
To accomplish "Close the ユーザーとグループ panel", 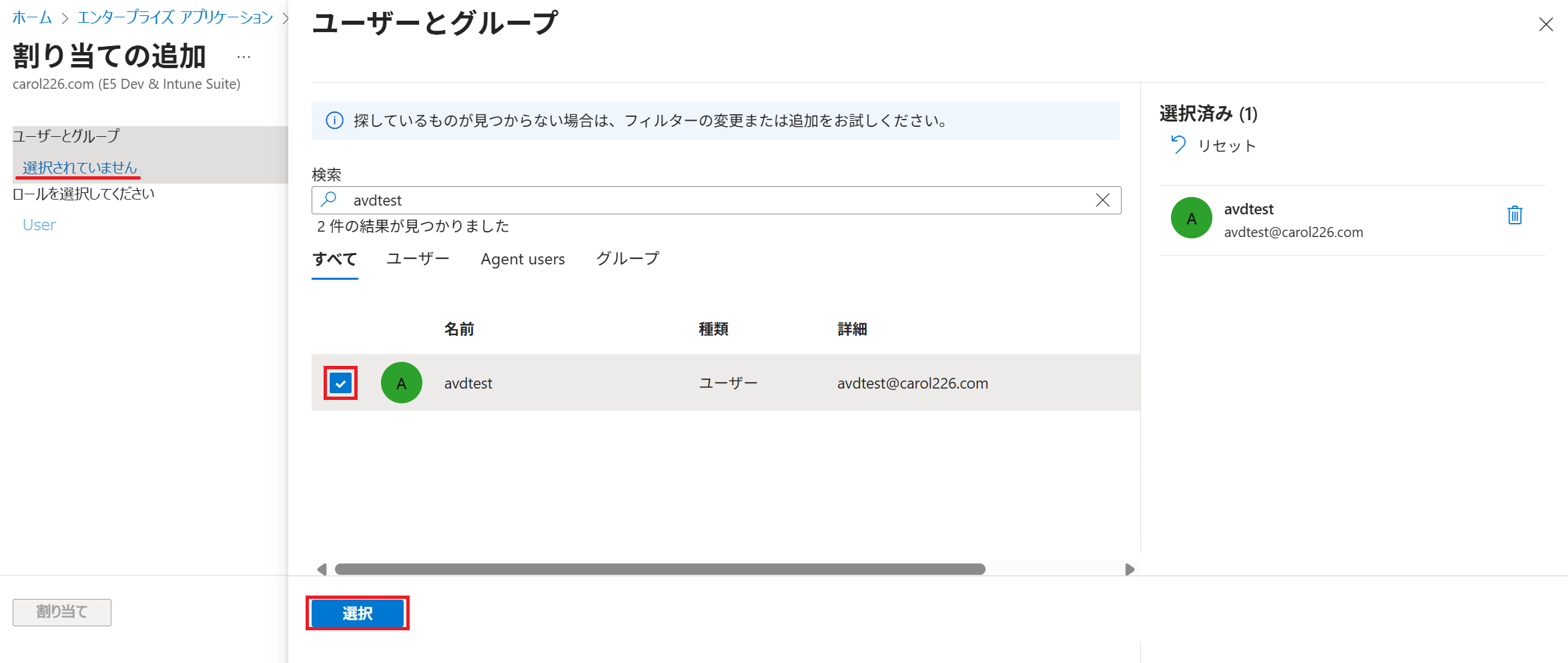I will (1546, 25).
